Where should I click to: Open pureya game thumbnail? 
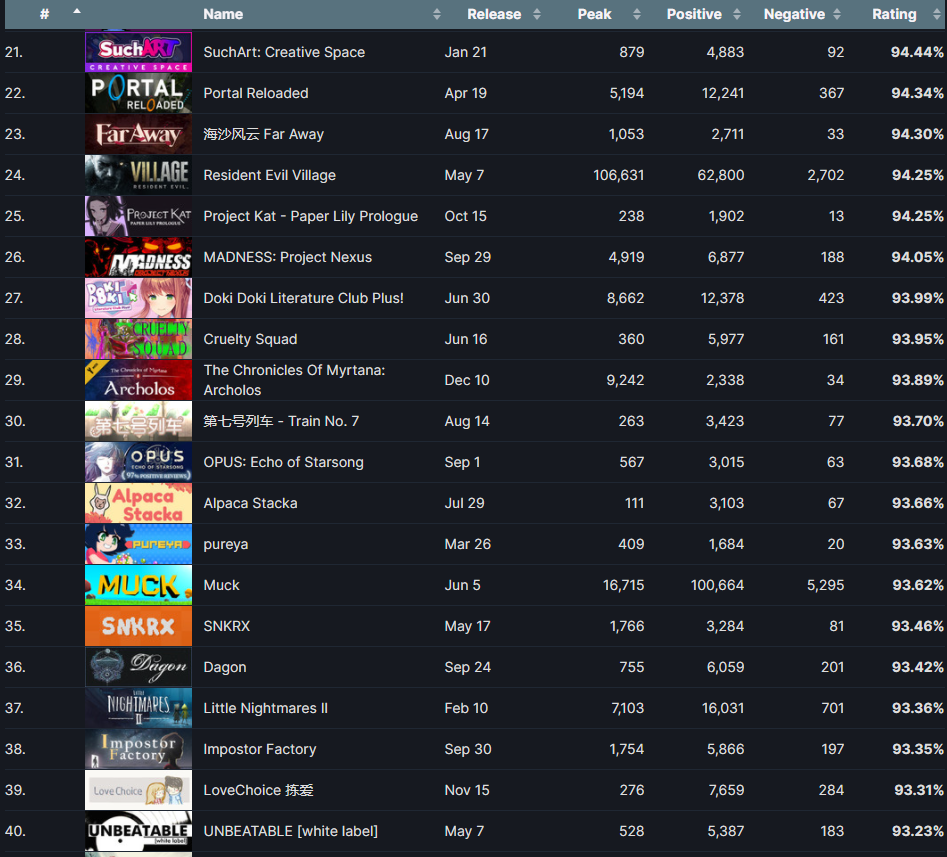click(x=138, y=544)
